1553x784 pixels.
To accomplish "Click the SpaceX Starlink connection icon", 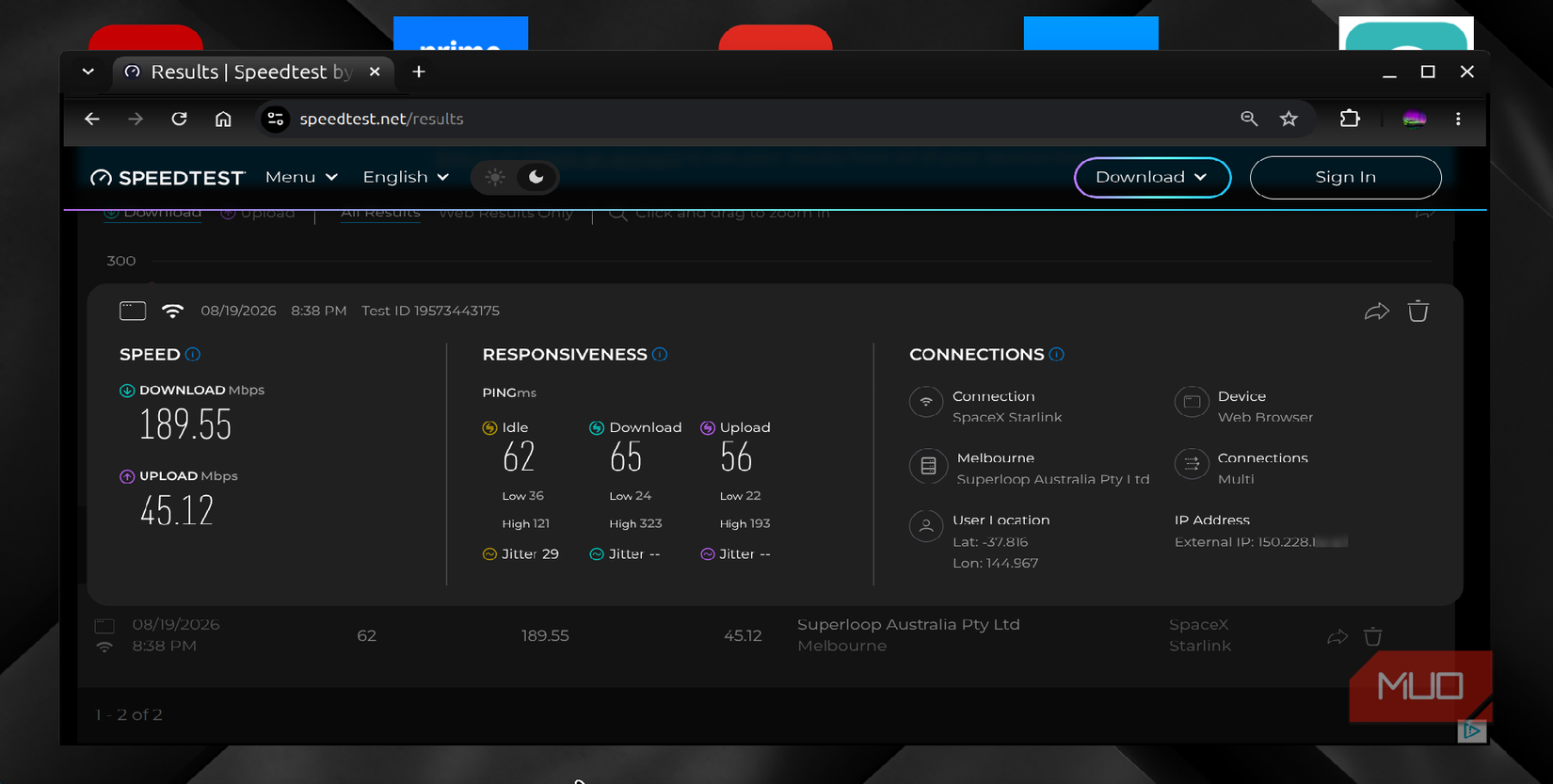I will pyautogui.click(x=926, y=402).
